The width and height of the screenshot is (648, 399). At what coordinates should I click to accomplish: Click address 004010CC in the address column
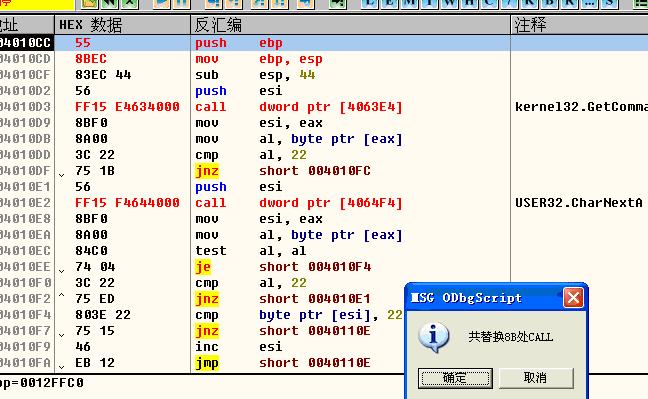26,43
